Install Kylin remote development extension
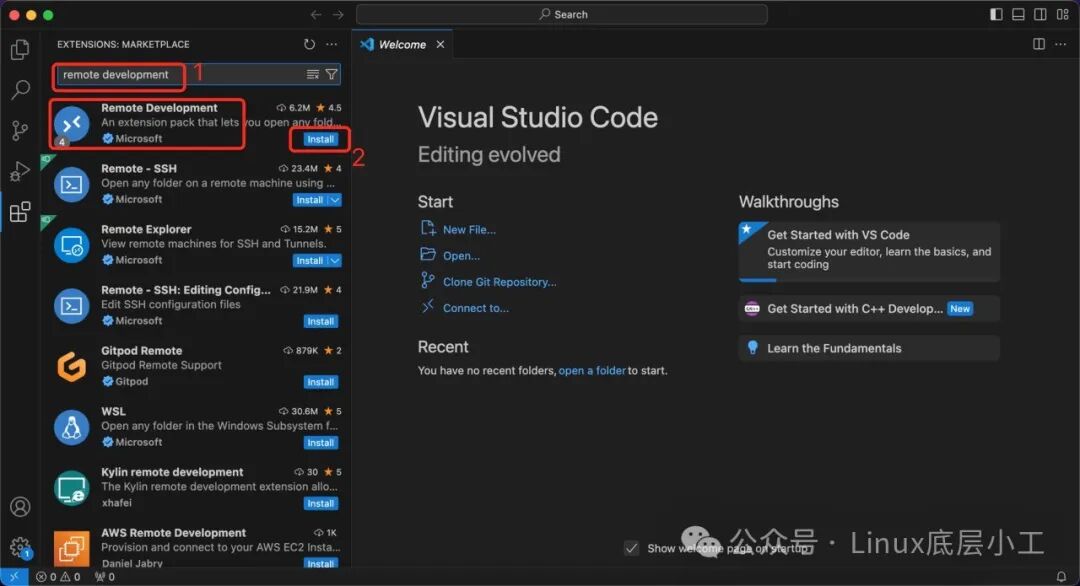The image size is (1080, 586). click(x=320, y=503)
